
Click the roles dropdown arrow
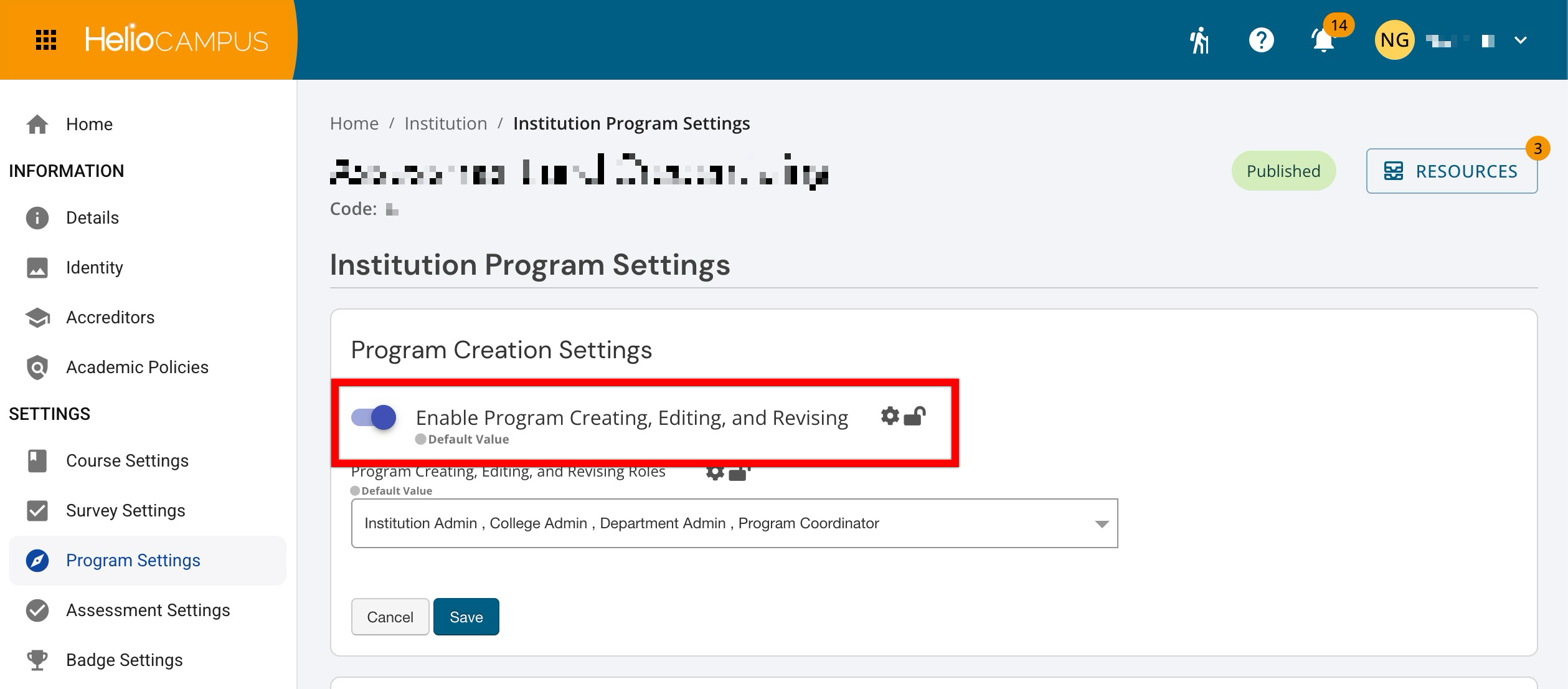tap(1102, 524)
